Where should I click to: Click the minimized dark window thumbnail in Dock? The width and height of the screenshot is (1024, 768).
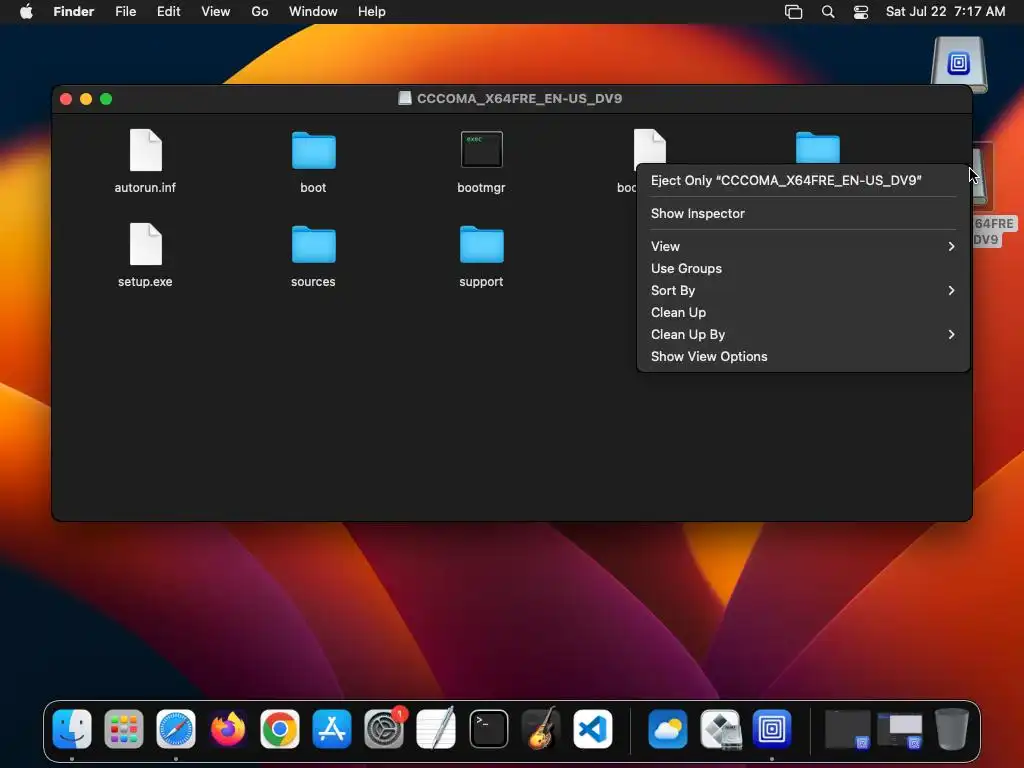pyautogui.click(x=848, y=729)
